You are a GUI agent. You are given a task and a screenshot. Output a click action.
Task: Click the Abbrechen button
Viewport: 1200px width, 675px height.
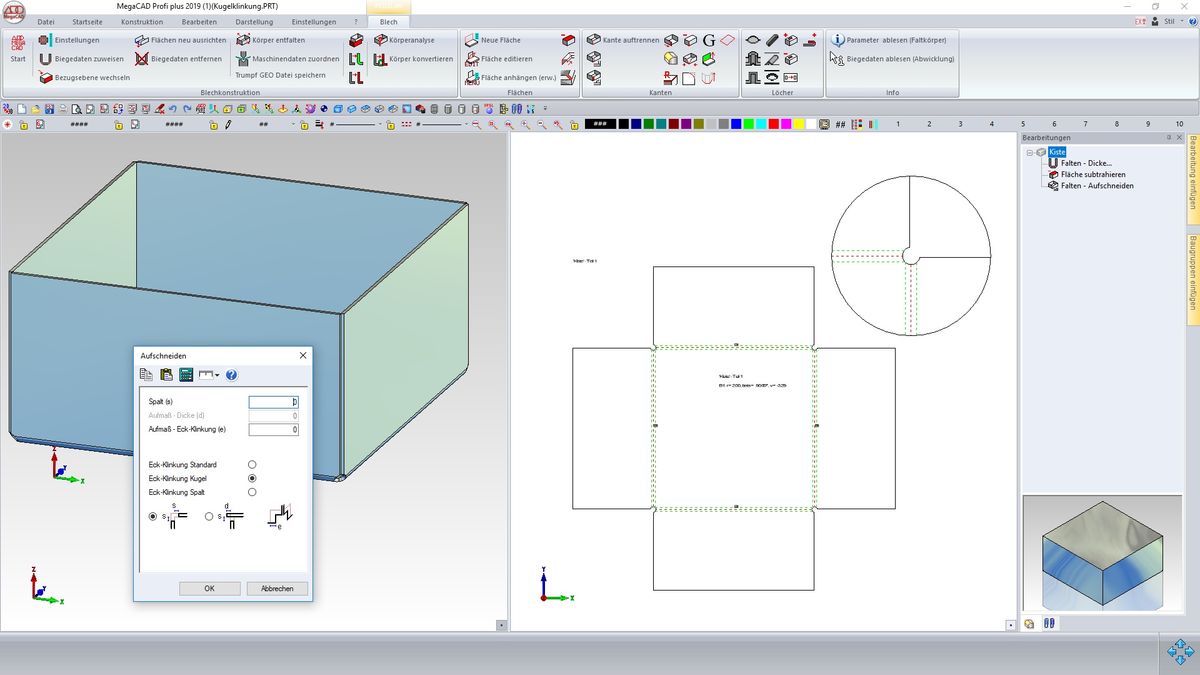[x=277, y=588]
